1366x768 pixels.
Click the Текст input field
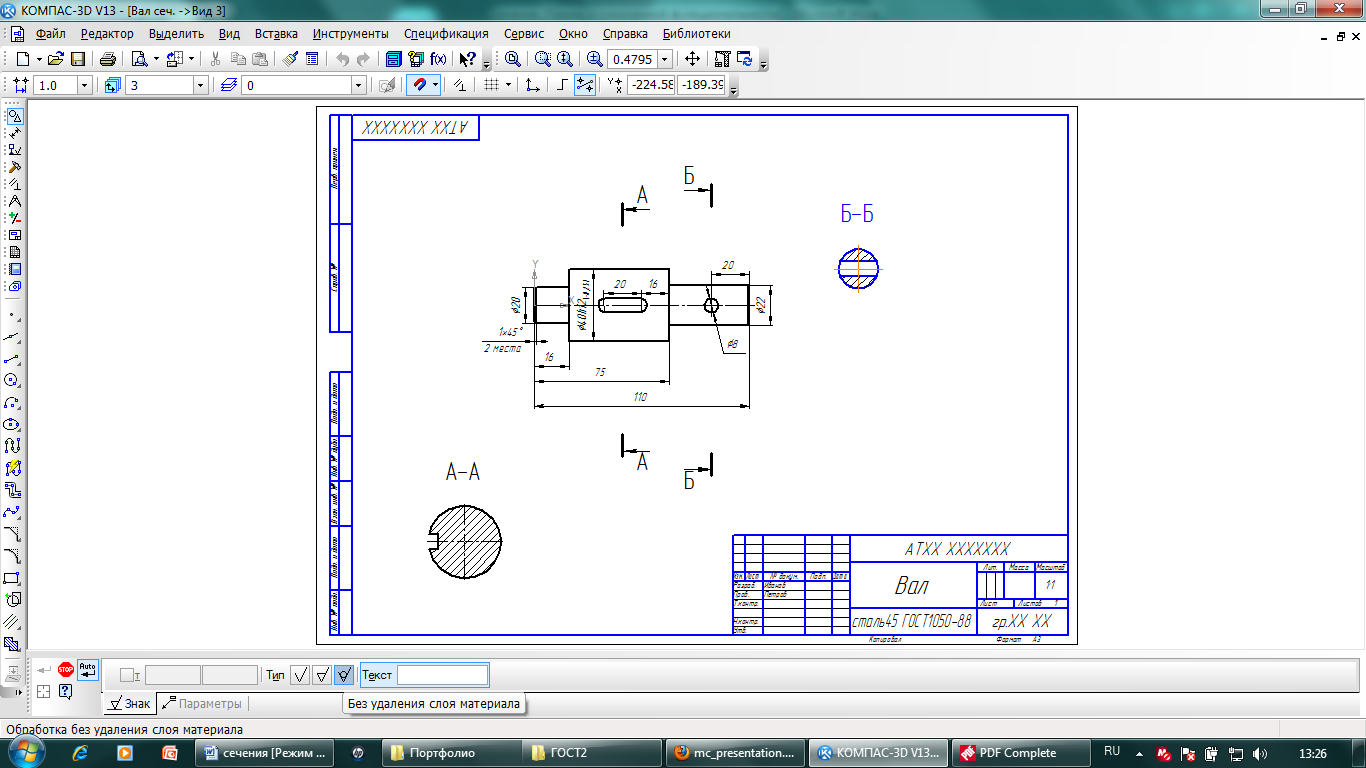443,675
